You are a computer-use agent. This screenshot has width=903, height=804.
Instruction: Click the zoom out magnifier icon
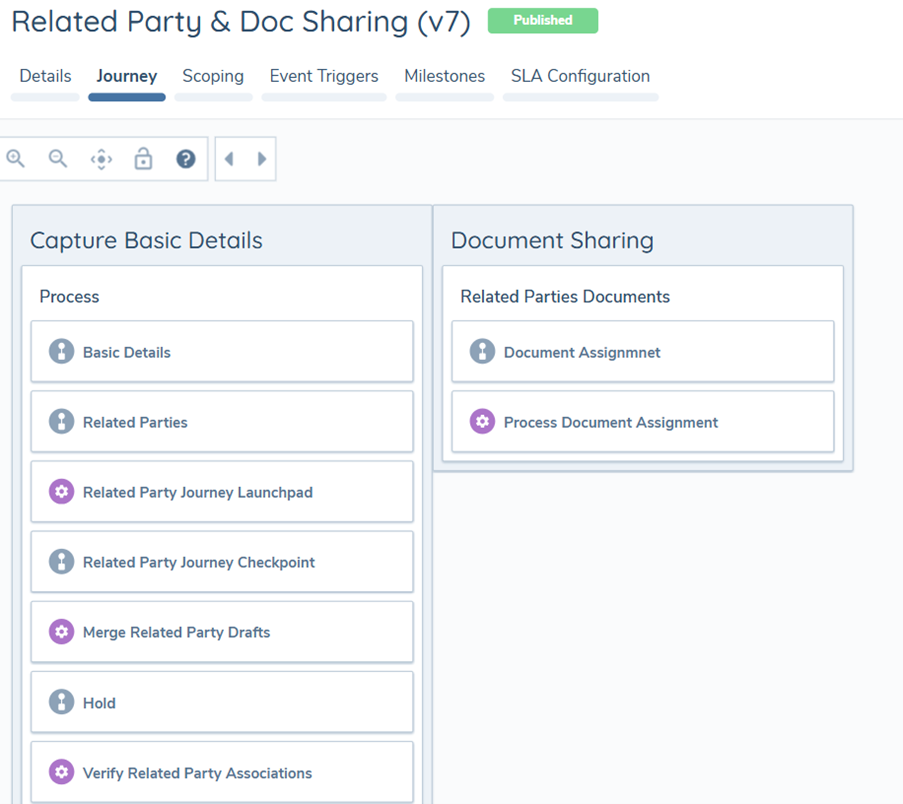[x=58, y=159]
